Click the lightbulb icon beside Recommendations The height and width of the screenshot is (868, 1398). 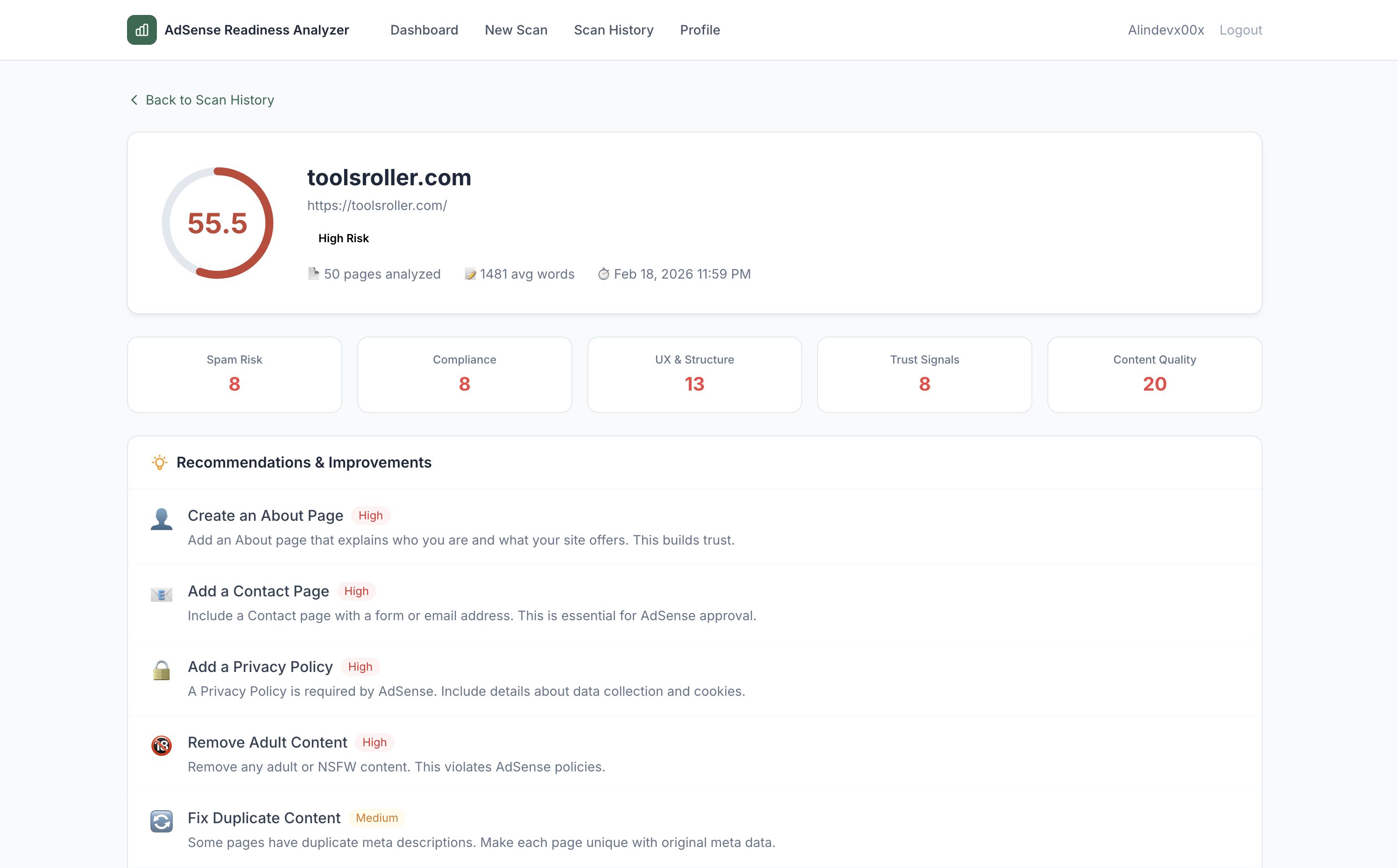159,463
